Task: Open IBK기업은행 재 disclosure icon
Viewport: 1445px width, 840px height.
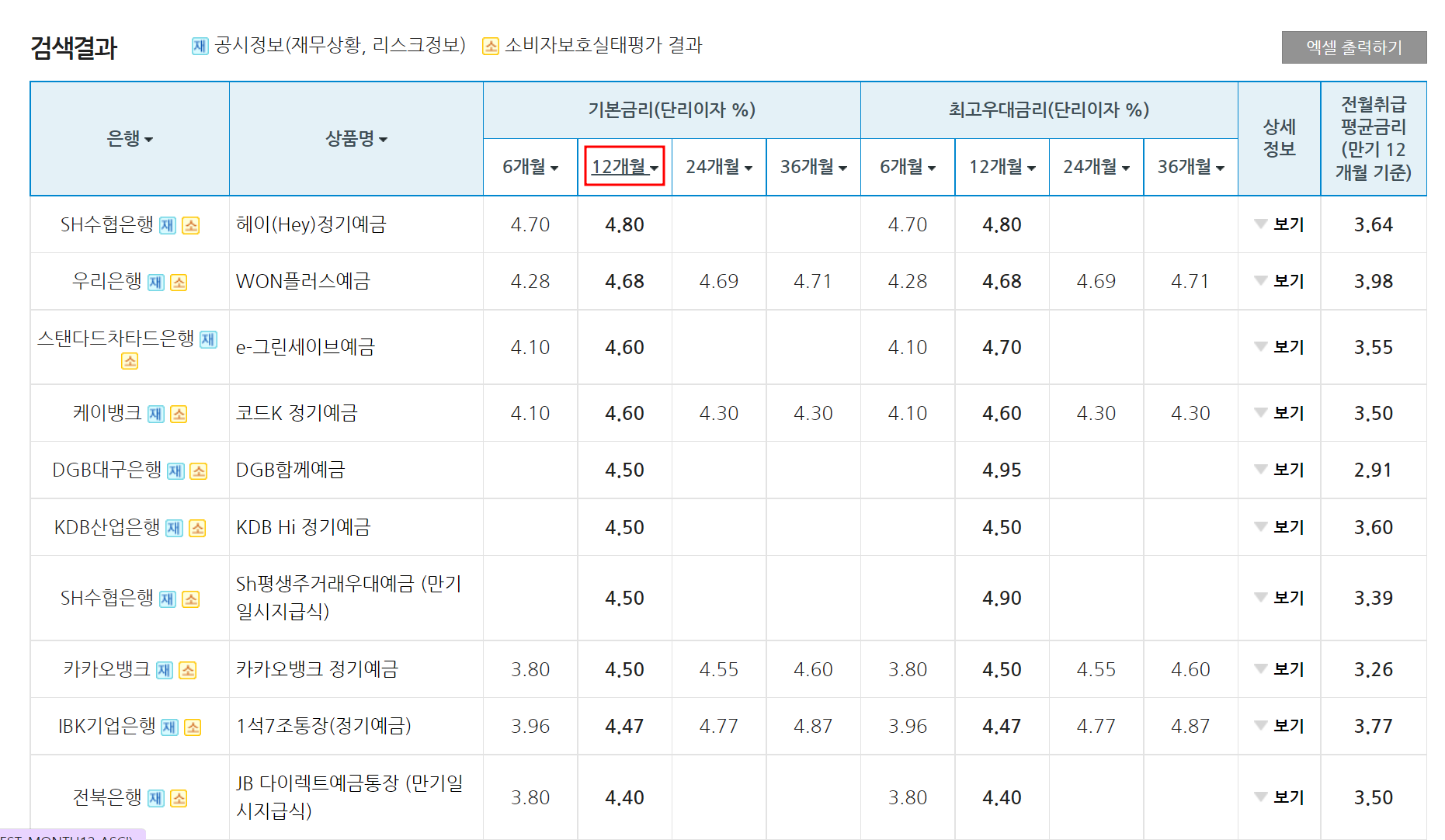Action: coord(170,727)
